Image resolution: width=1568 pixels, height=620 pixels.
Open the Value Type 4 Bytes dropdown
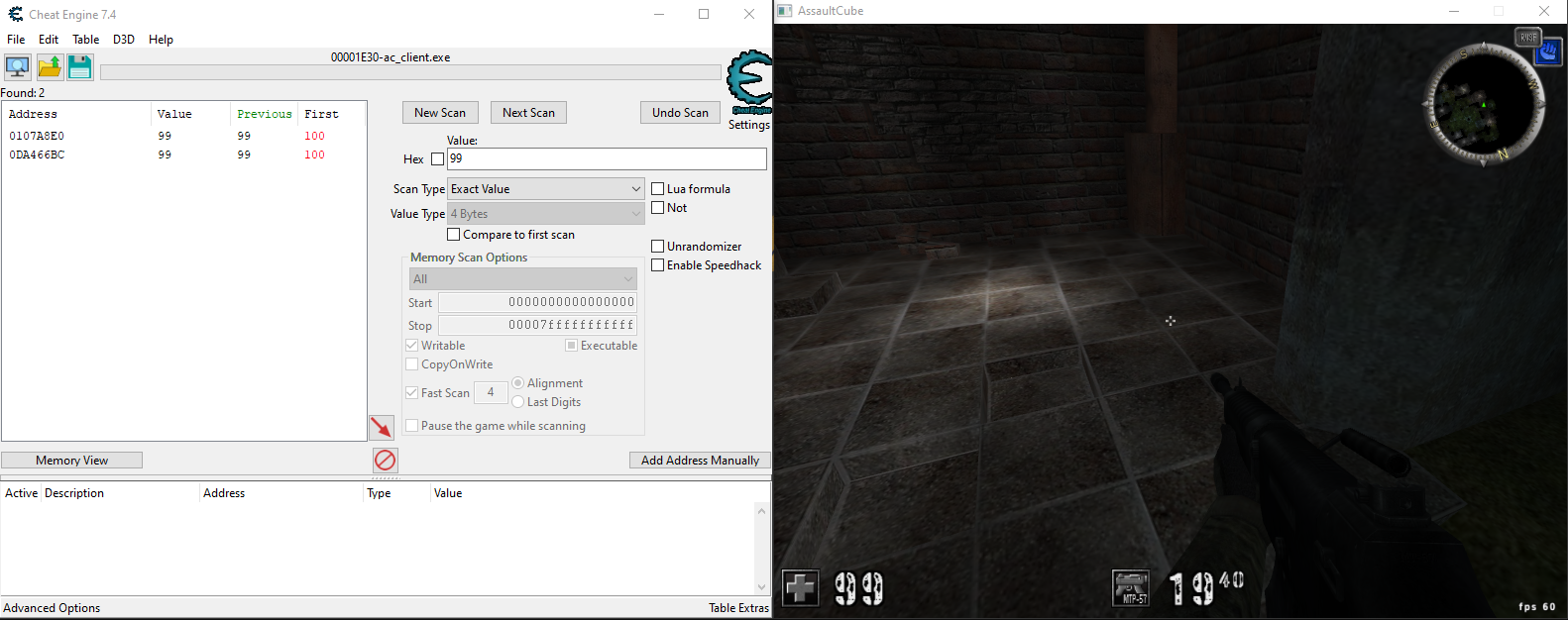click(x=546, y=214)
